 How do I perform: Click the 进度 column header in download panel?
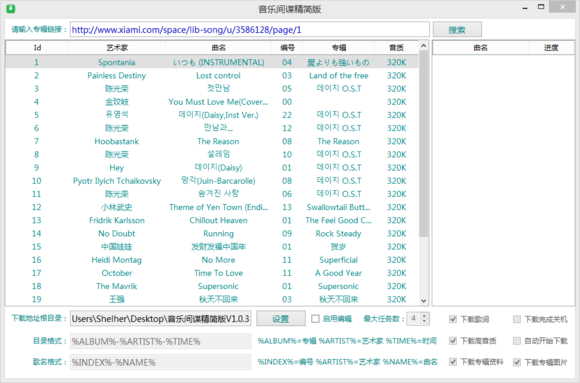(551, 48)
